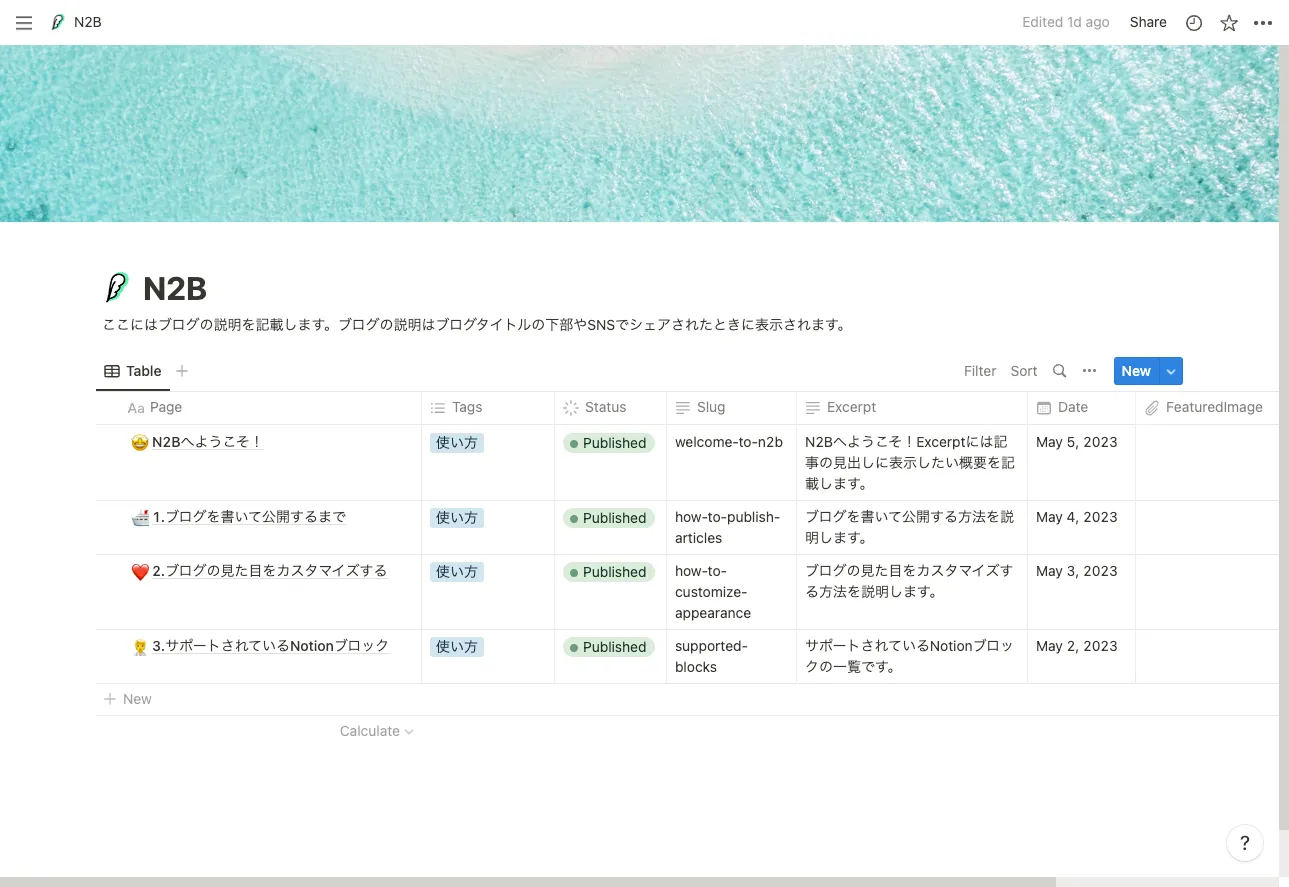Click Published status of welcome-to-n2b row
The width and height of the screenshot is (1289, 887).
(608, 443)
